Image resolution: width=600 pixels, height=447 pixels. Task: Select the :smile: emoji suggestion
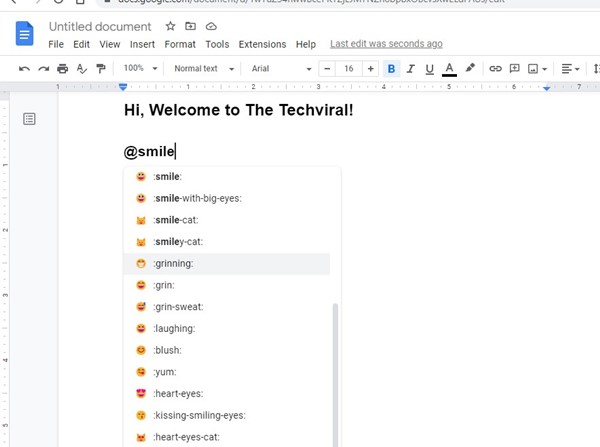coord(227,177)
